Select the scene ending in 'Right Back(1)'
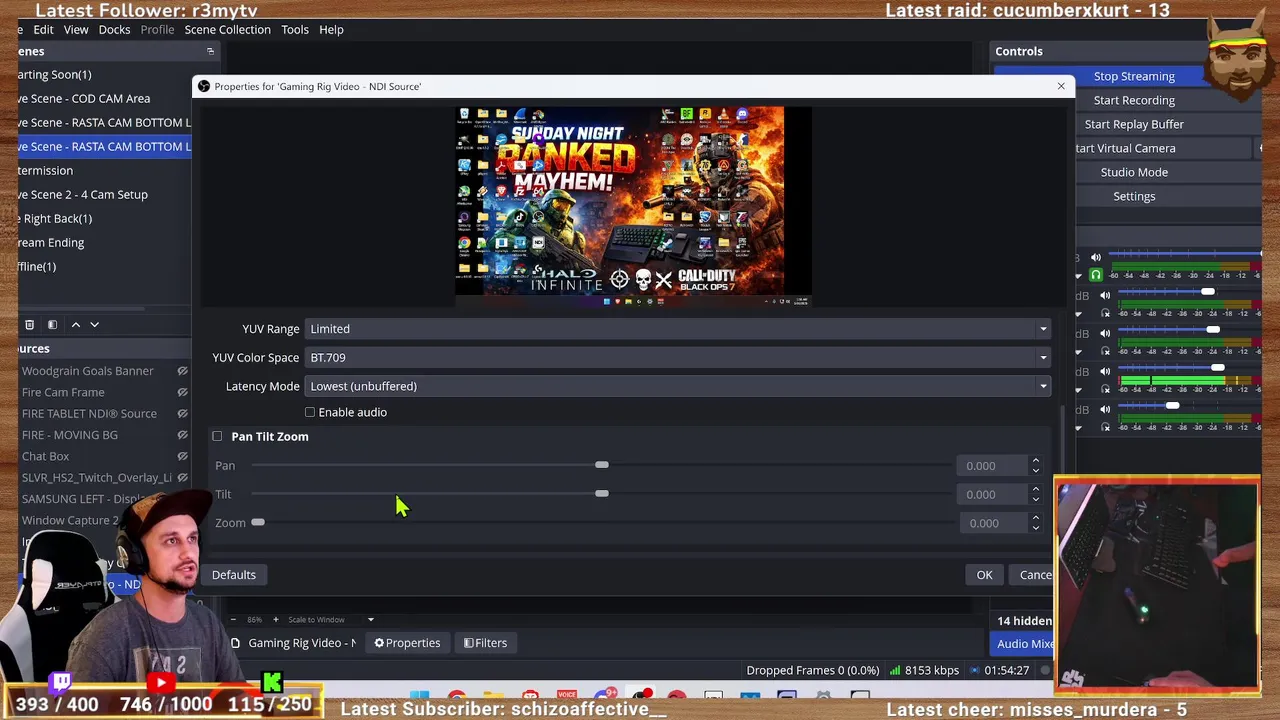The image size is (1280, 720). coord(104,218)
